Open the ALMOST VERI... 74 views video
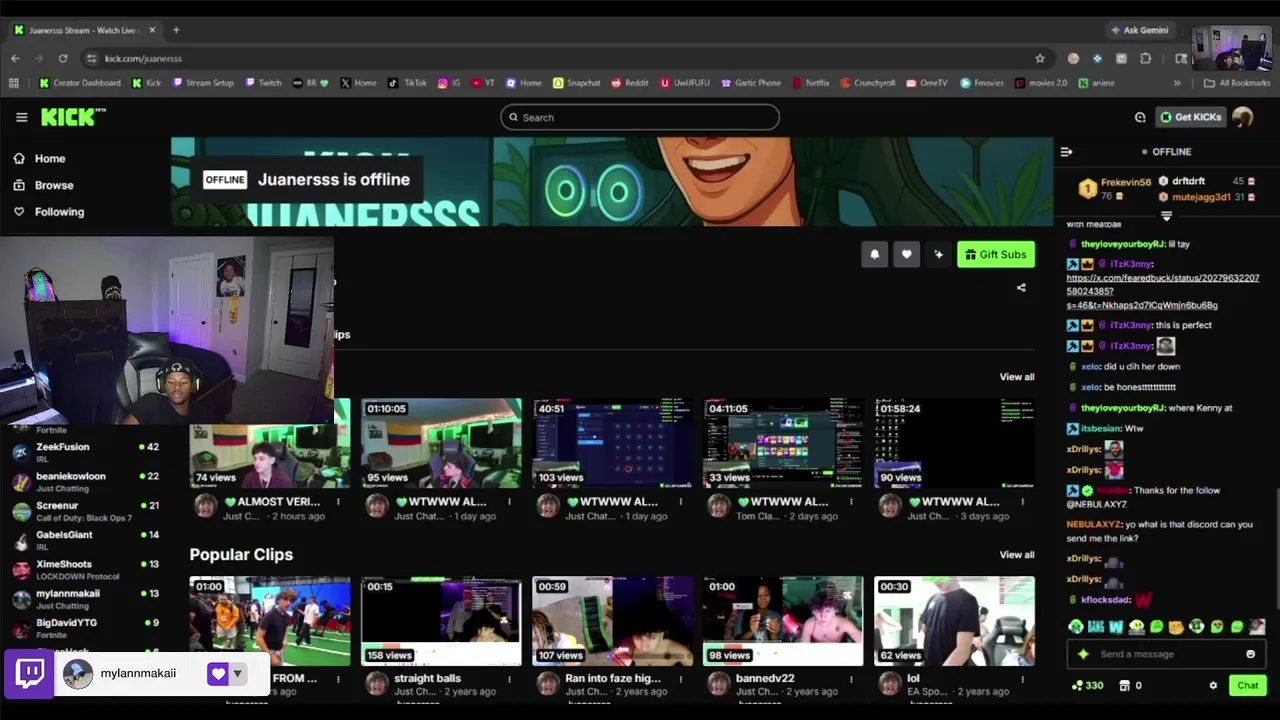The image size is (1280, 720). click(270, 443)
